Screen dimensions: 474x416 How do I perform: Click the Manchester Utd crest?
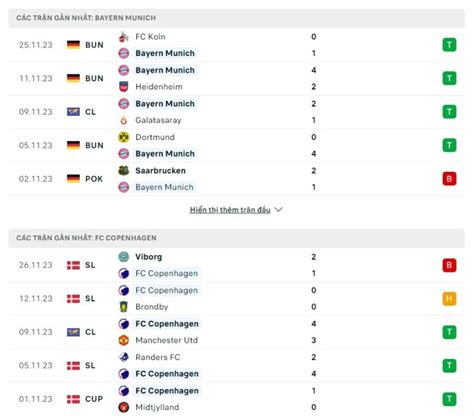click(124, 340)
